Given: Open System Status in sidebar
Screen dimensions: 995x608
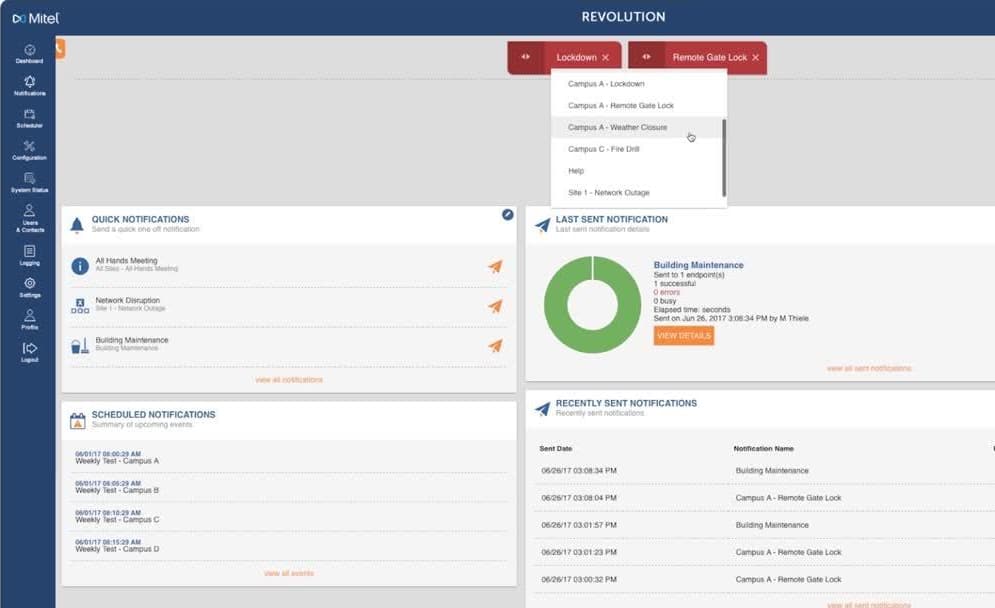Looking at the screenshot, I should pyautogui.click(x=29, y=183).
